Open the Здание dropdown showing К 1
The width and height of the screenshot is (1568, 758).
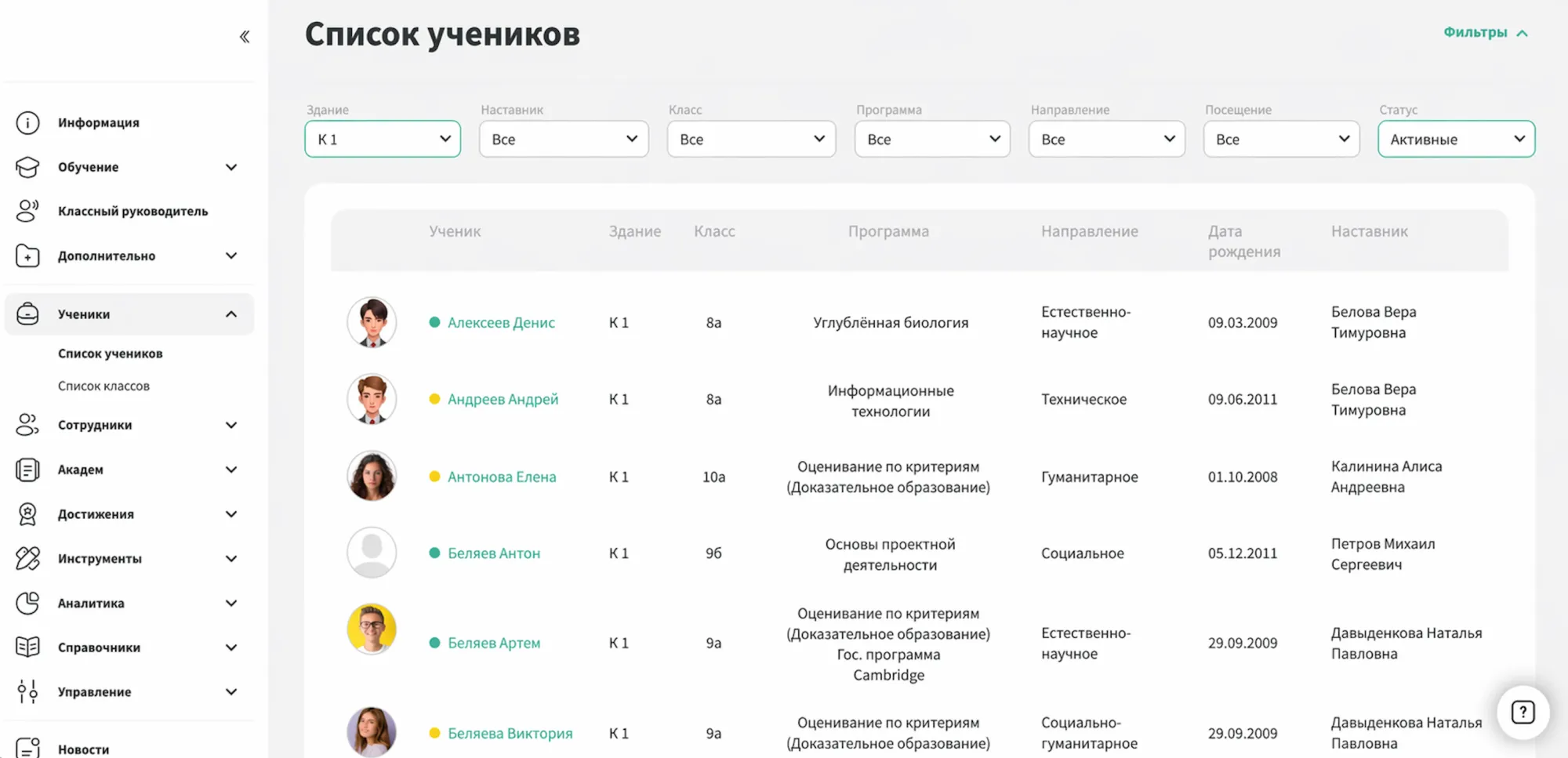click(382, 139)
